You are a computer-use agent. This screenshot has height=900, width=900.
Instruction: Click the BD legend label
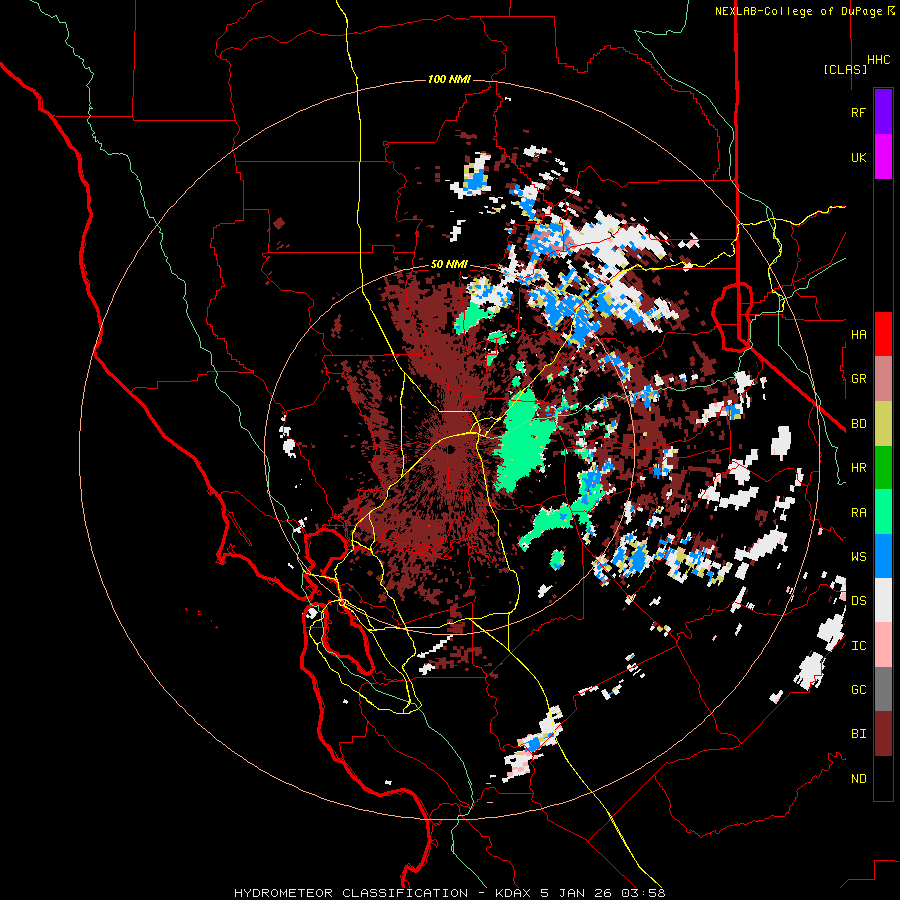(x=858, y=424)
